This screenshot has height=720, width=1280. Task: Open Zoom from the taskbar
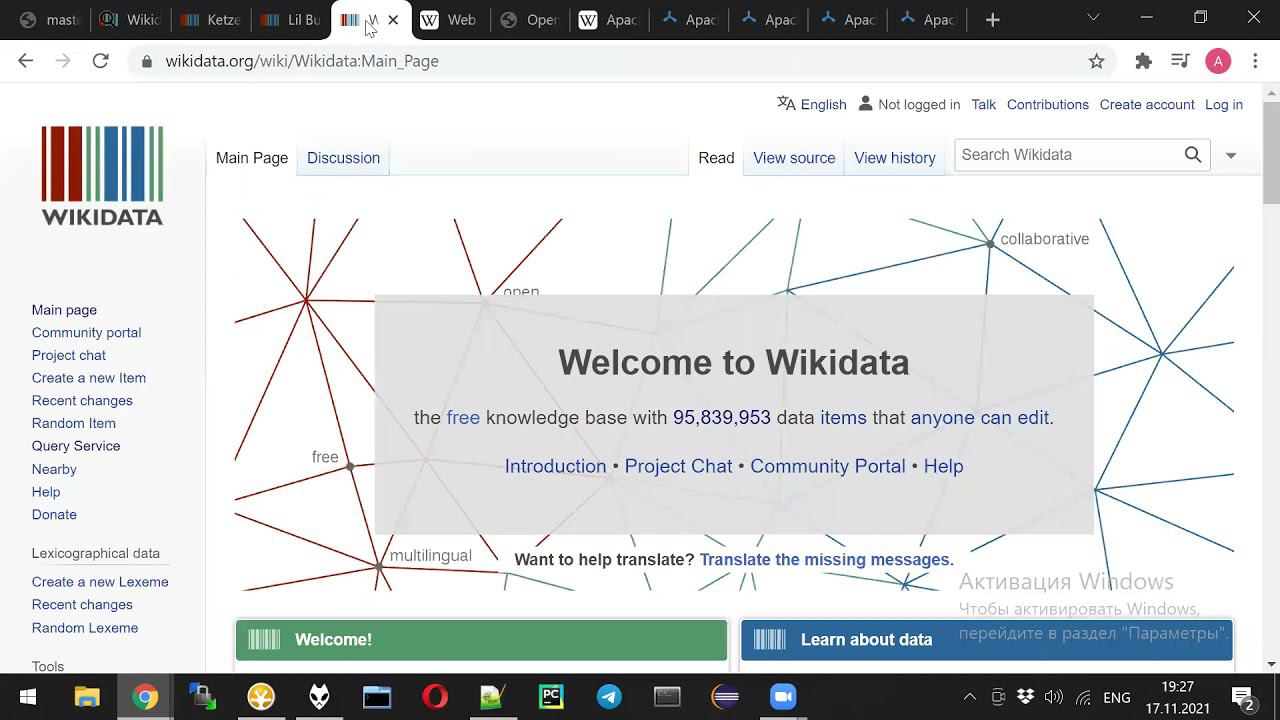click(783, 696)
